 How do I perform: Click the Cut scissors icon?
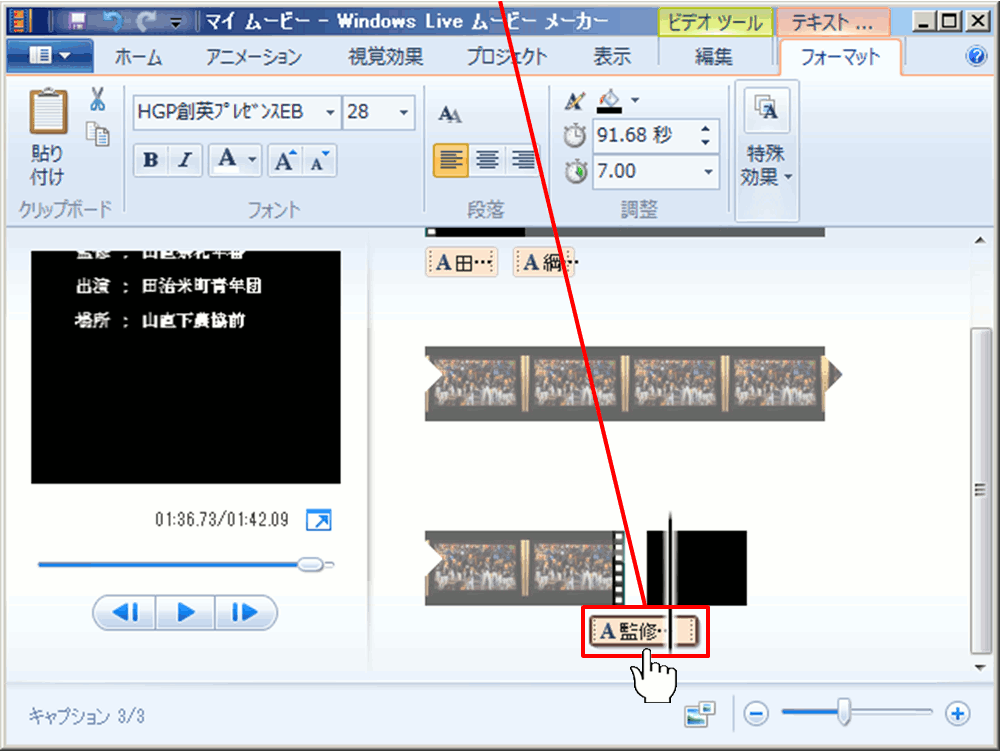(x=97, y=99)
